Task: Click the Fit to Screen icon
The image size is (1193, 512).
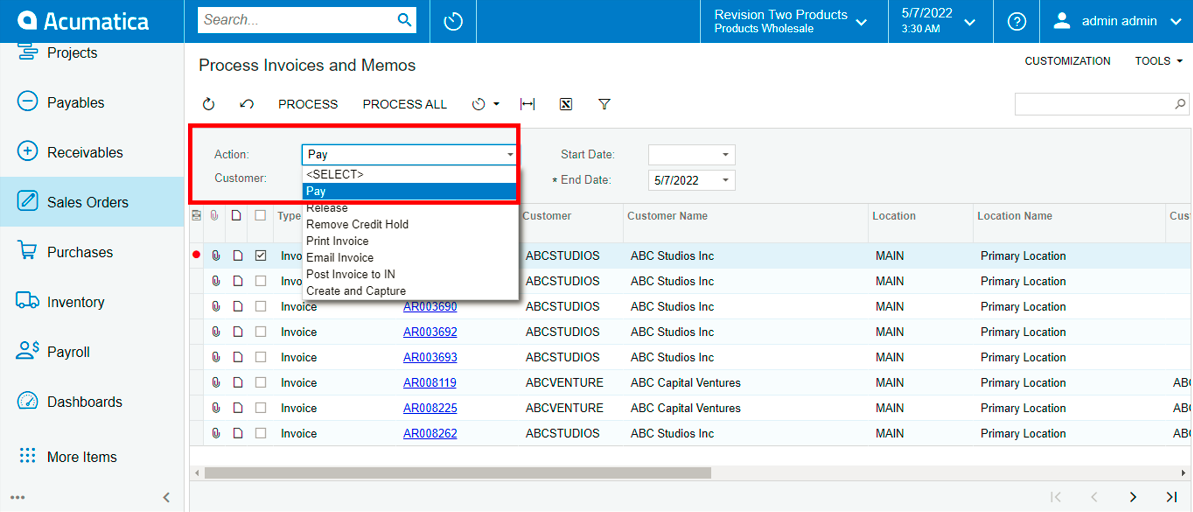Action: click(527, 104)
